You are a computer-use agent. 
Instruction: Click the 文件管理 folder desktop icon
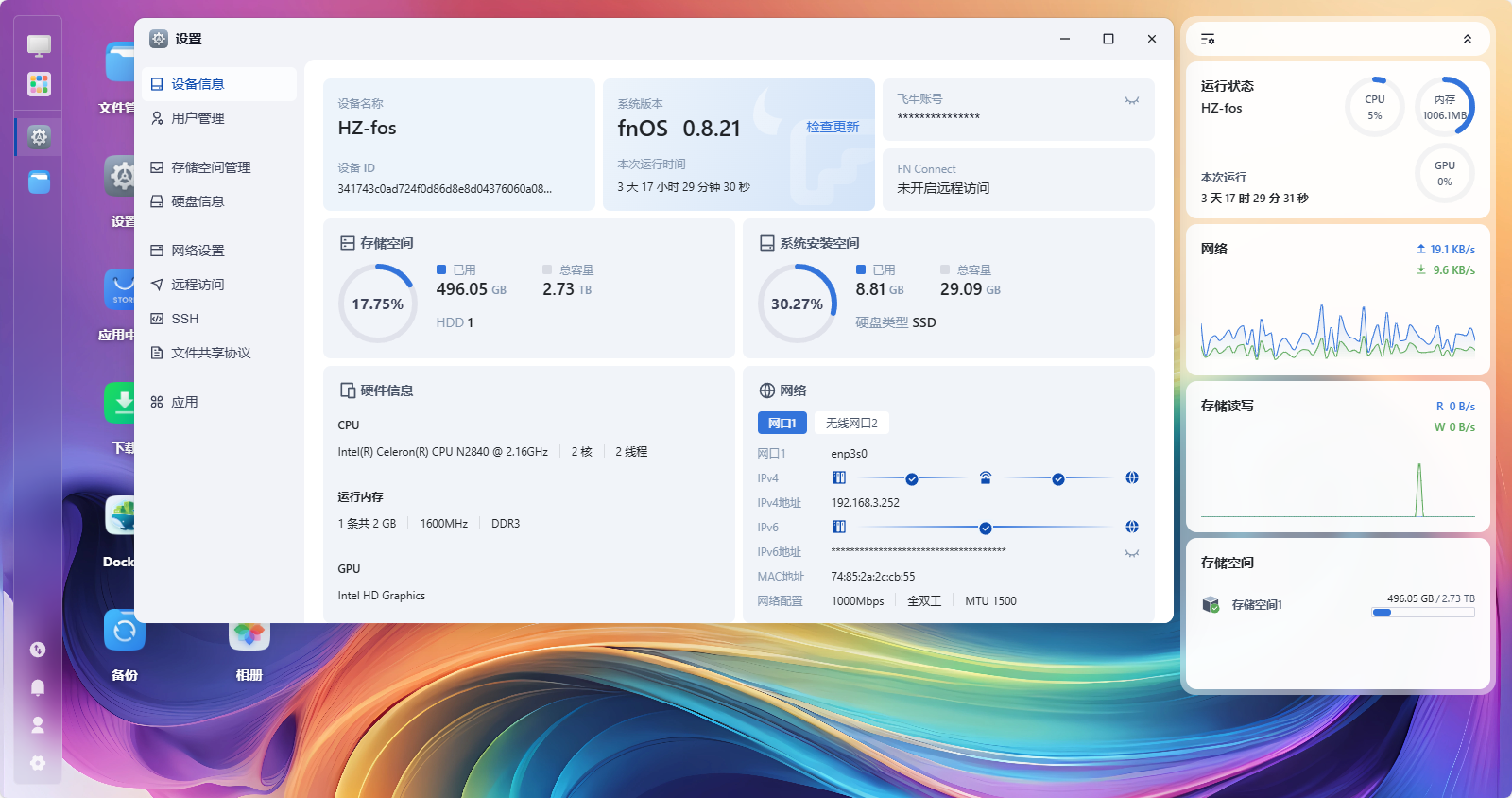[120, 62]
